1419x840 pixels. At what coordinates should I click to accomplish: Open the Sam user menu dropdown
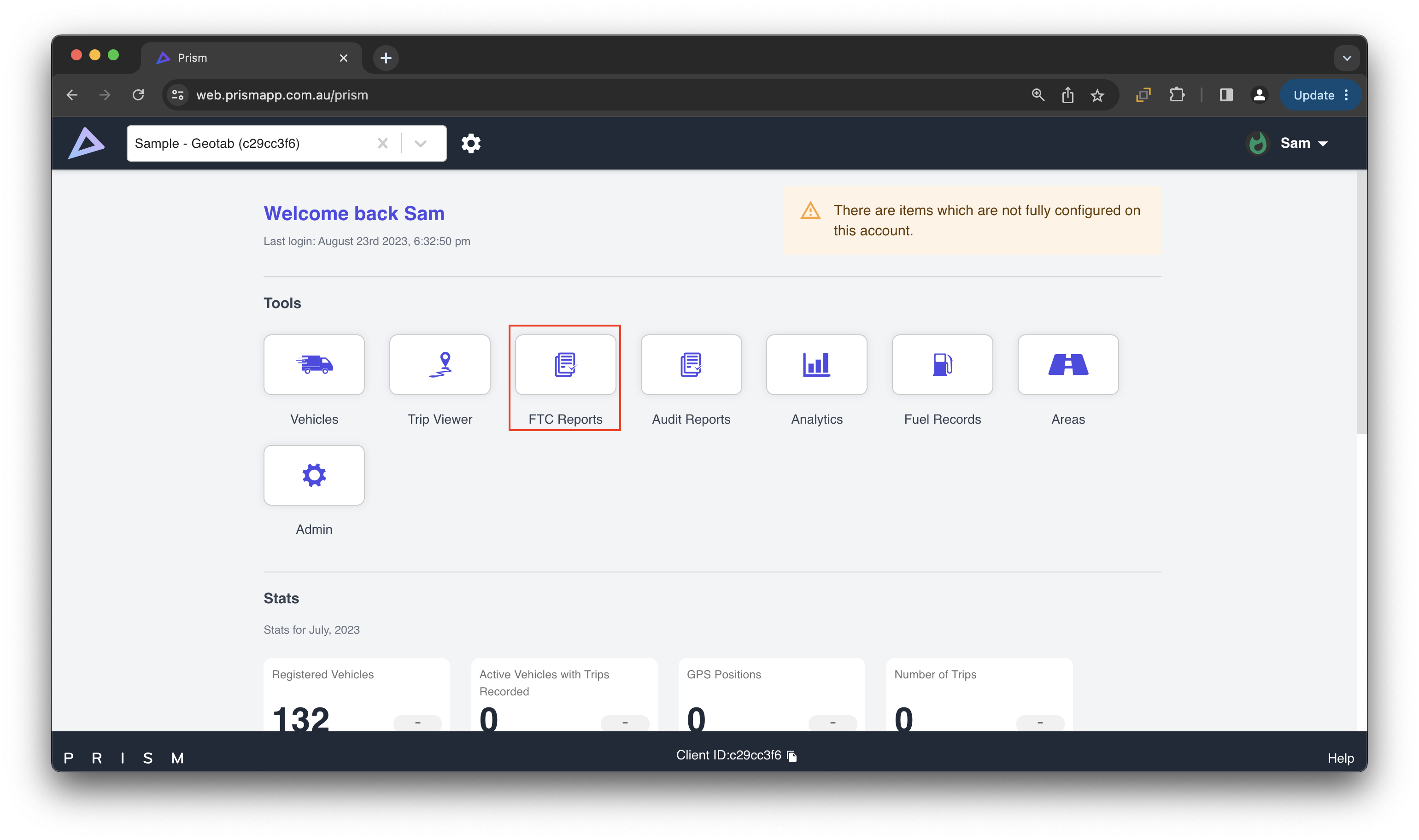tap(1302, 143)
